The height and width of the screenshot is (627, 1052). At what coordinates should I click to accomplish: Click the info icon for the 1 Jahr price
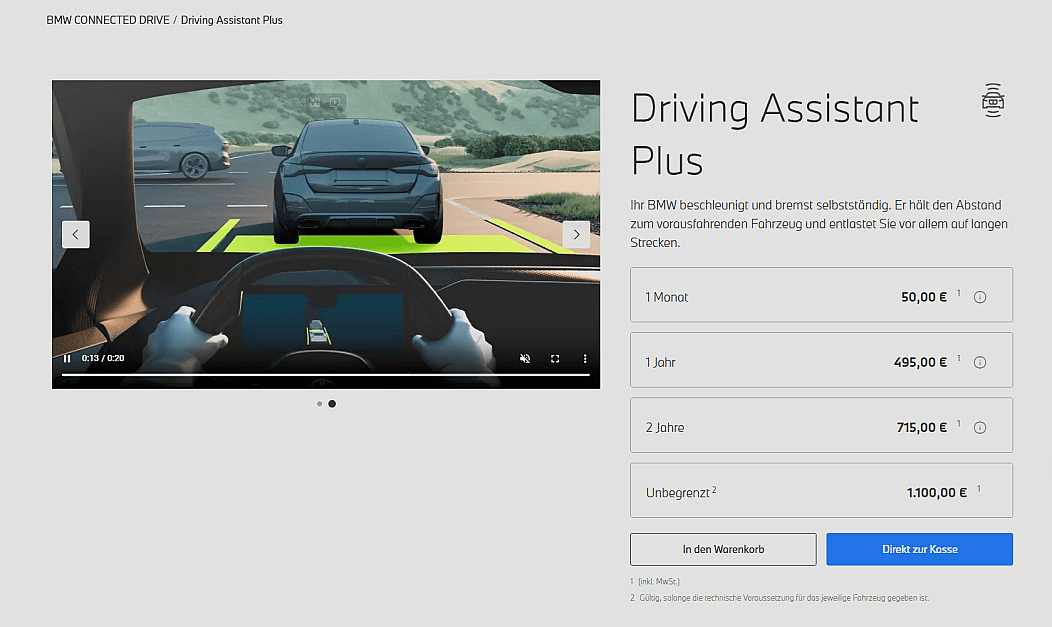pyautogui.click(x=980, y=362)
